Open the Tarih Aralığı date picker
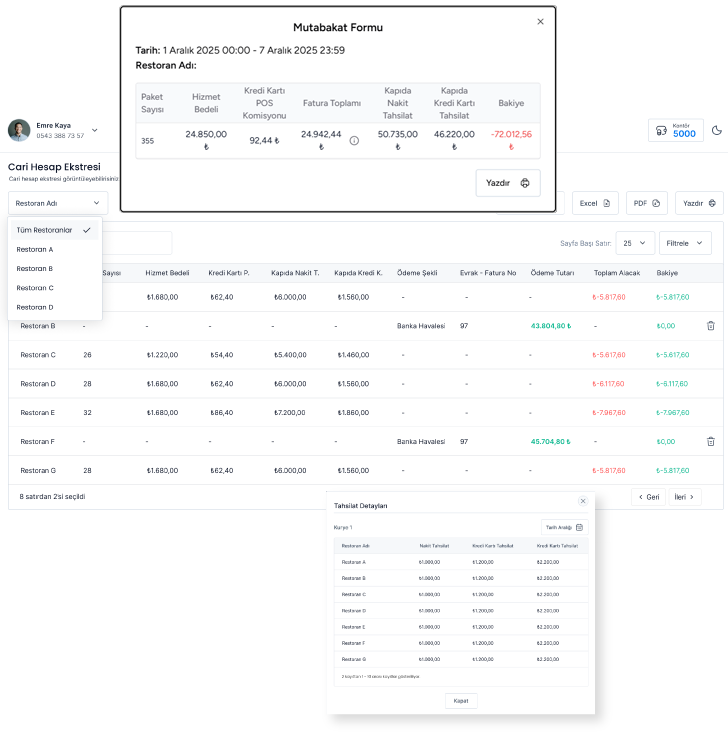The width and height of the screenshot is (728, 733). coord(565,527)
